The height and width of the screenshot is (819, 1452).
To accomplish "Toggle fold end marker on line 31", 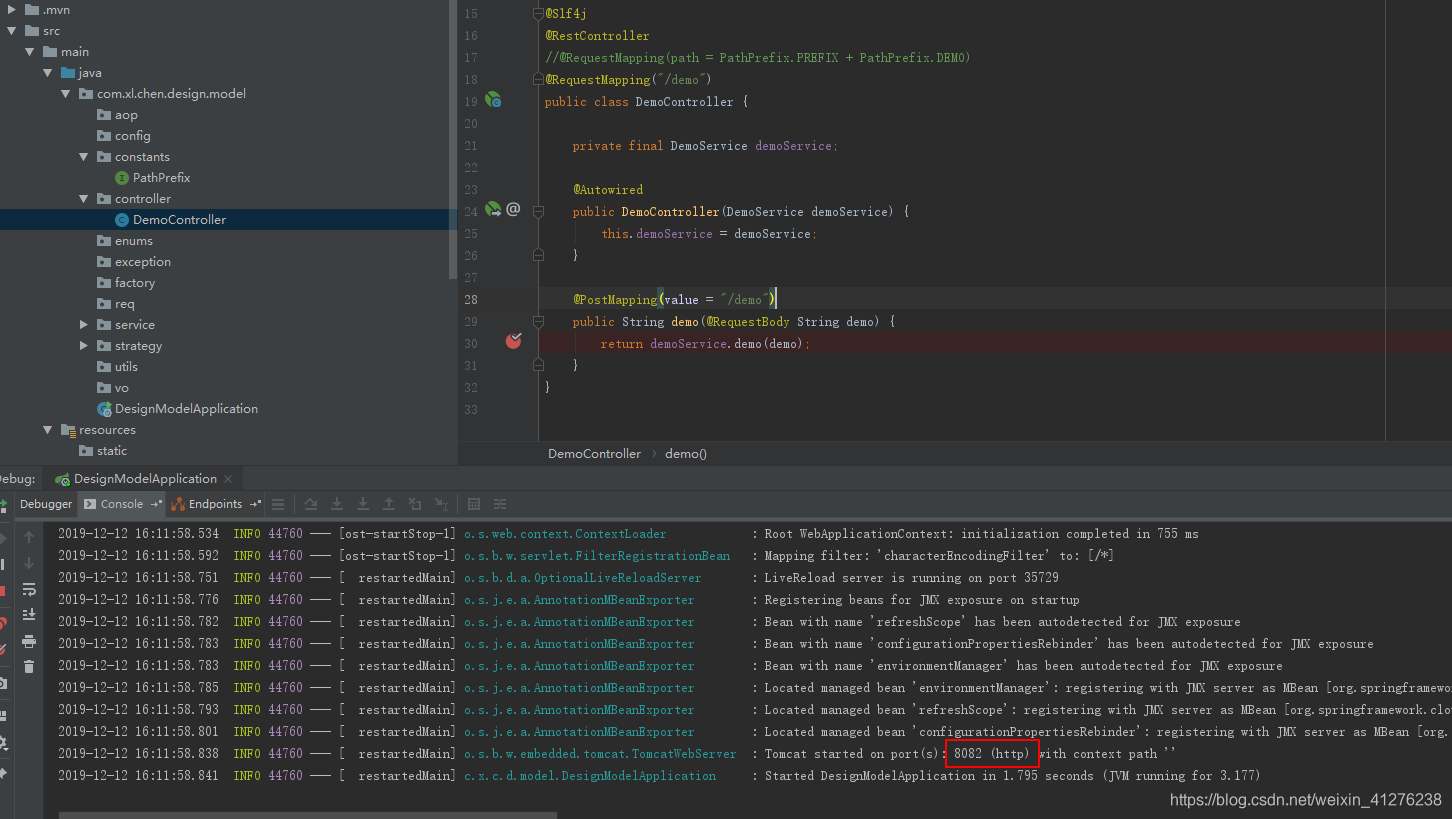I will (x=538, y=366).
